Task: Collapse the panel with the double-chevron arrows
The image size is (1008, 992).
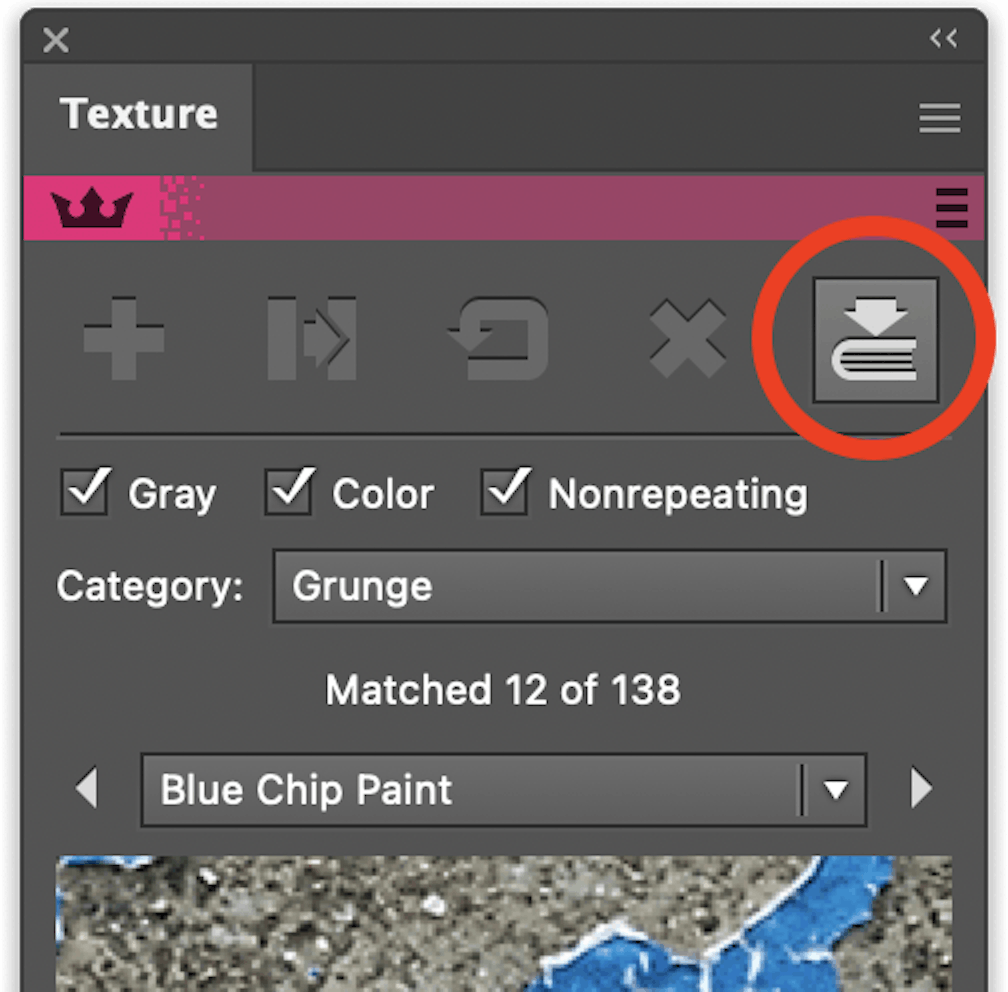Action: tap(943, 38)
